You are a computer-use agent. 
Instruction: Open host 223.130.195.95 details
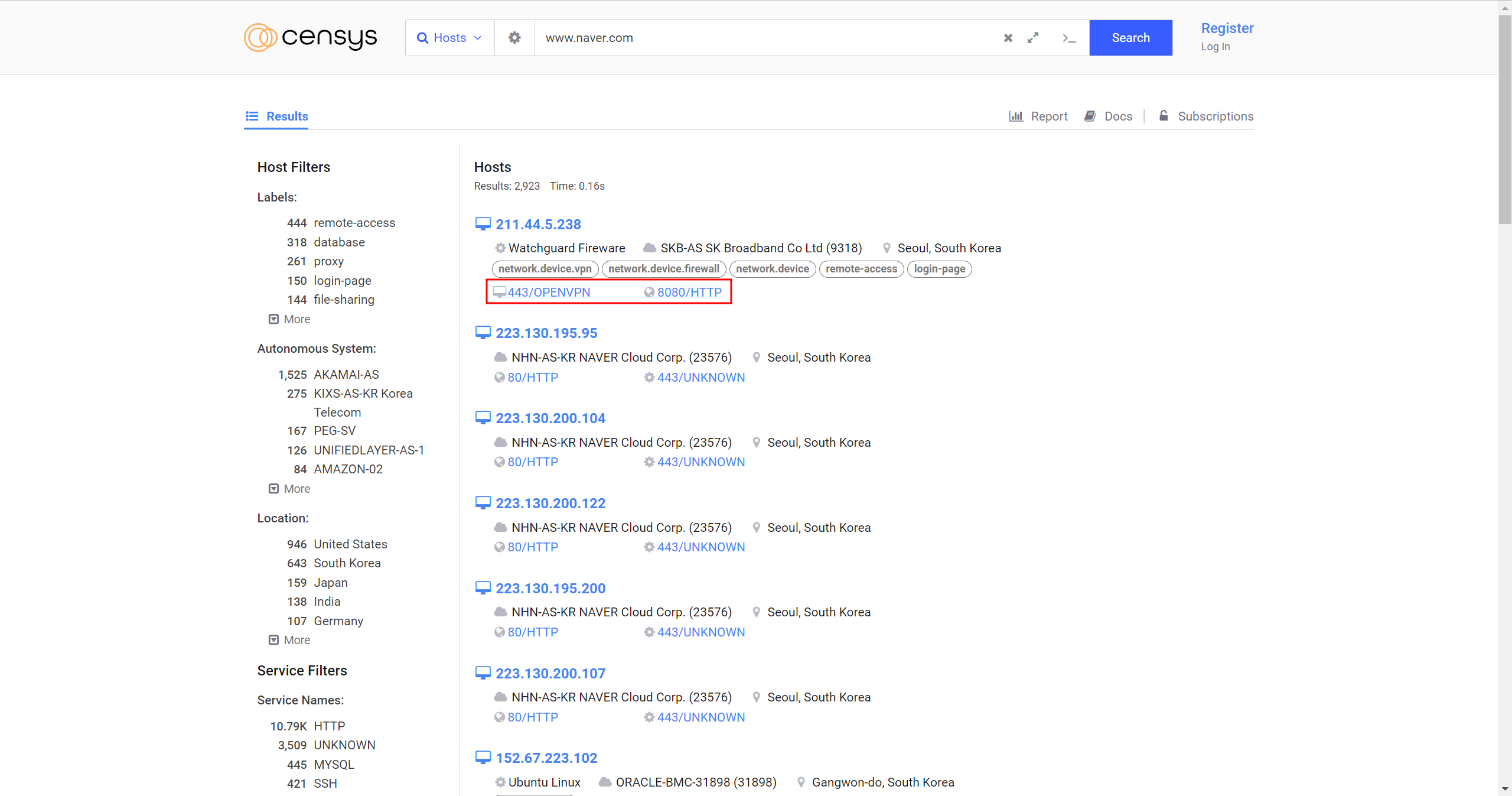tap(546, 333)
